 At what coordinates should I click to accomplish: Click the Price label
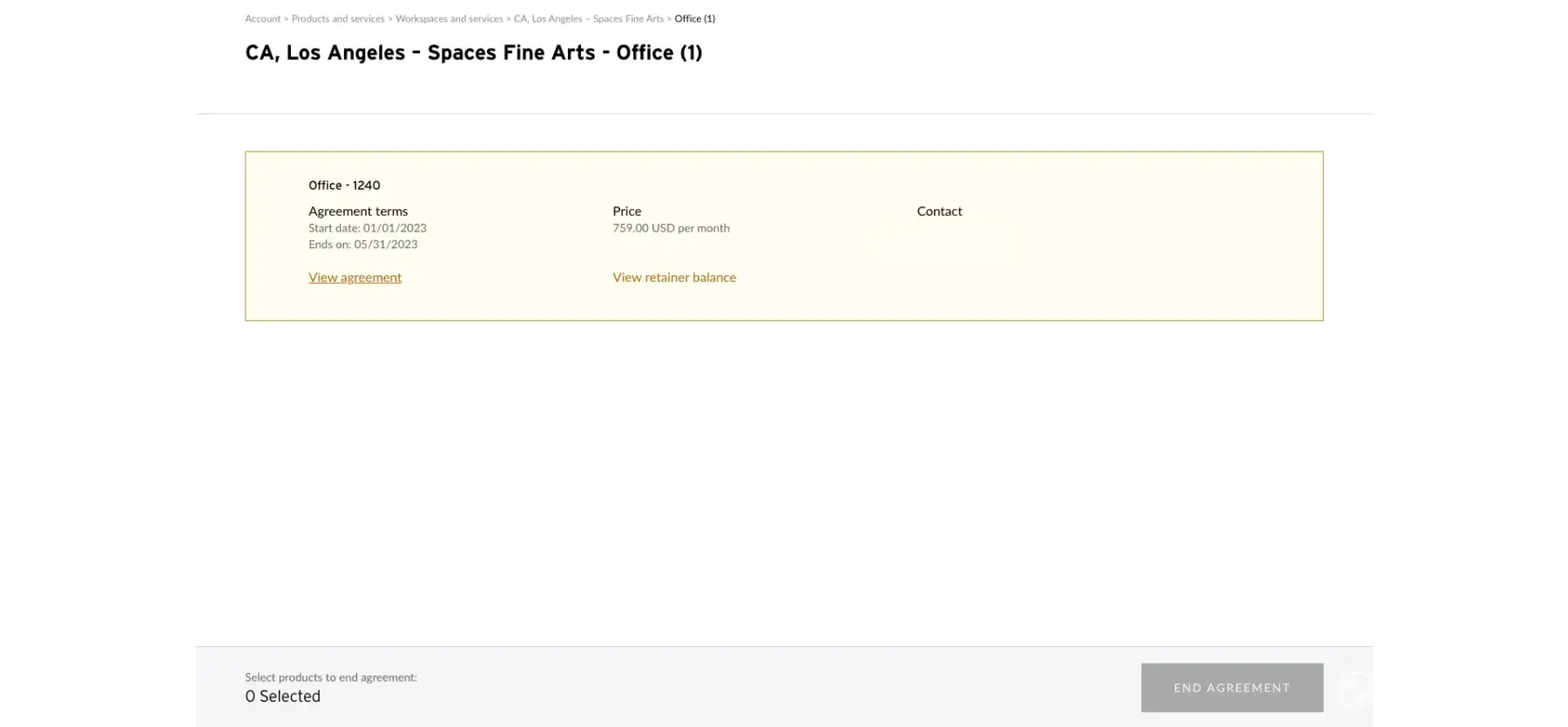click(x=626, y=211)
